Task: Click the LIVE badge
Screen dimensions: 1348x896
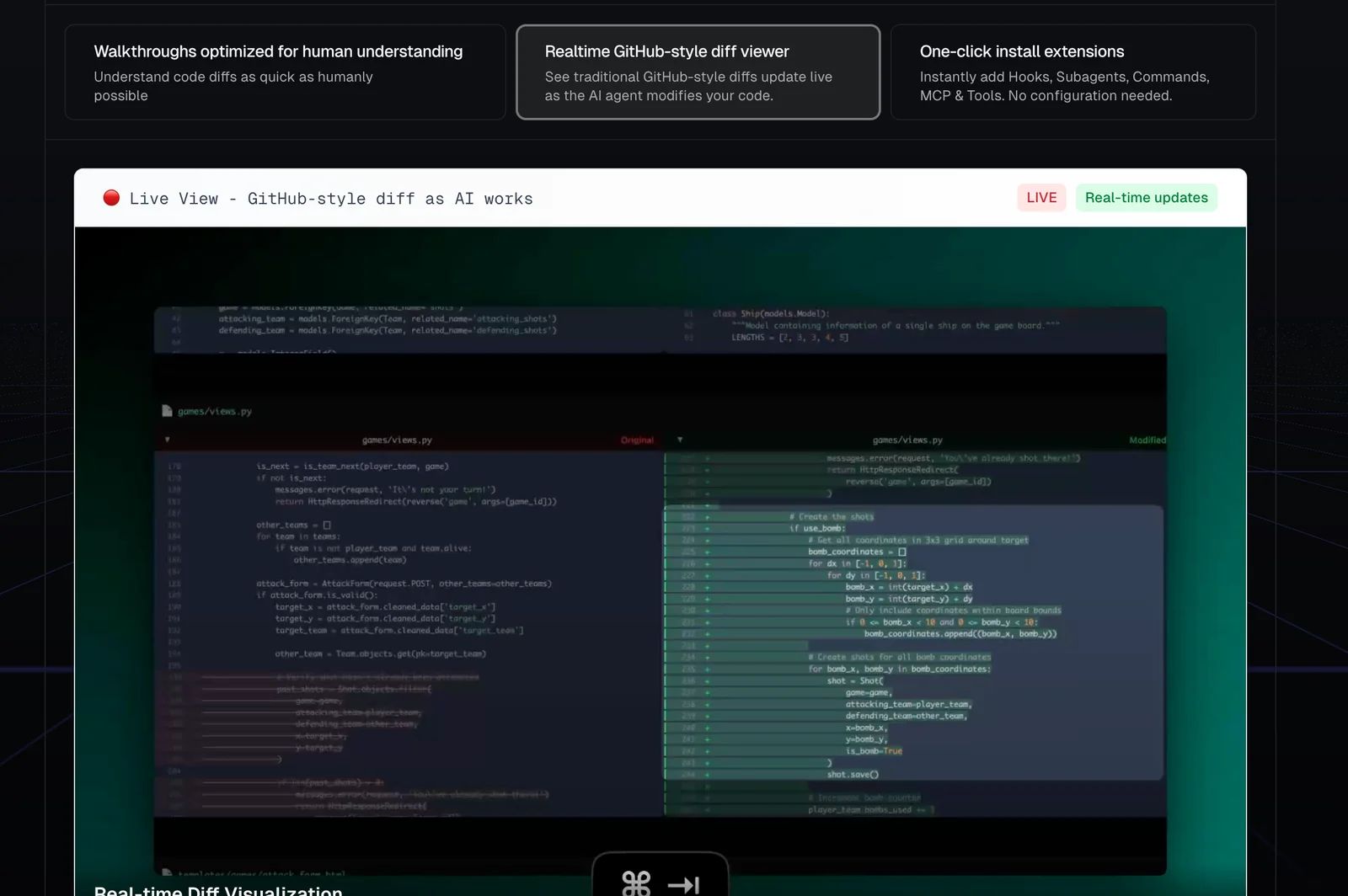Action: pos(1041,198)
